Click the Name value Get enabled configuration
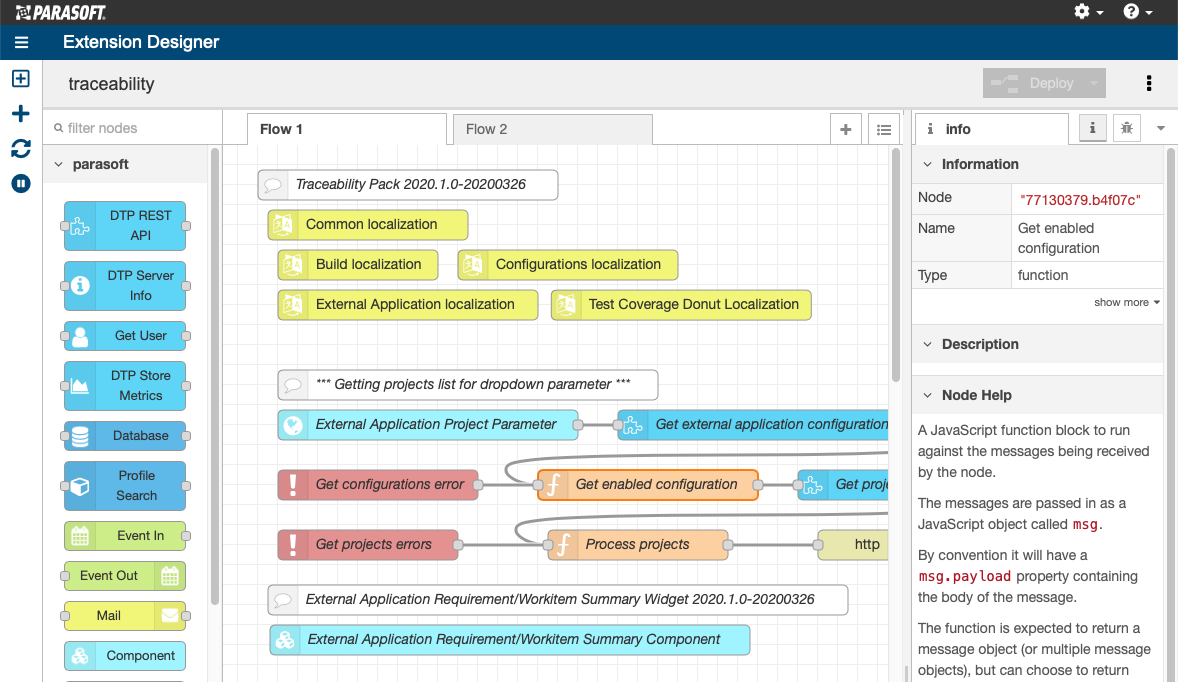The image size is (1178, 682). [1059, 238]
